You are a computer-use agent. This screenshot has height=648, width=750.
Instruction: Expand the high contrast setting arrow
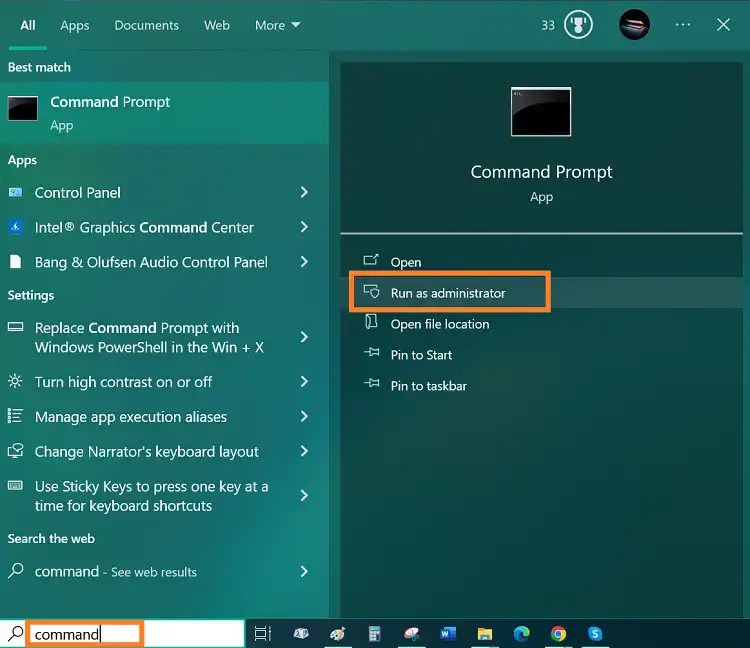click(x=304, y=382)
